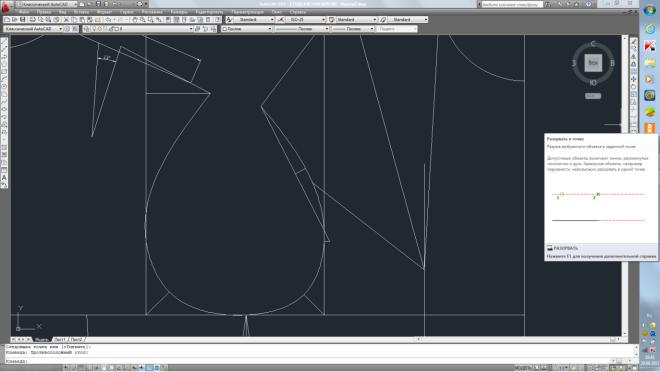
Task: Select the multiline Text A tool
Action: (x=4, y=178)
